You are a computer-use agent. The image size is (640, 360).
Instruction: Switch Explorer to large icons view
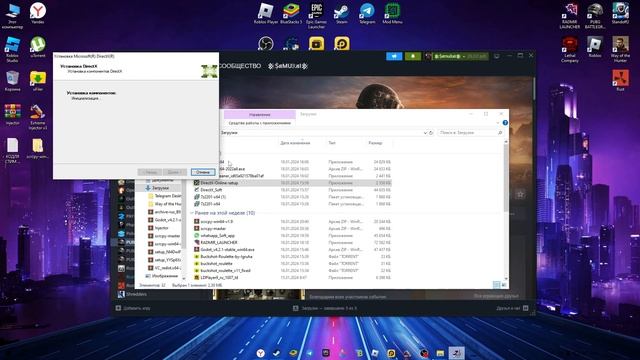pos(504,284)
